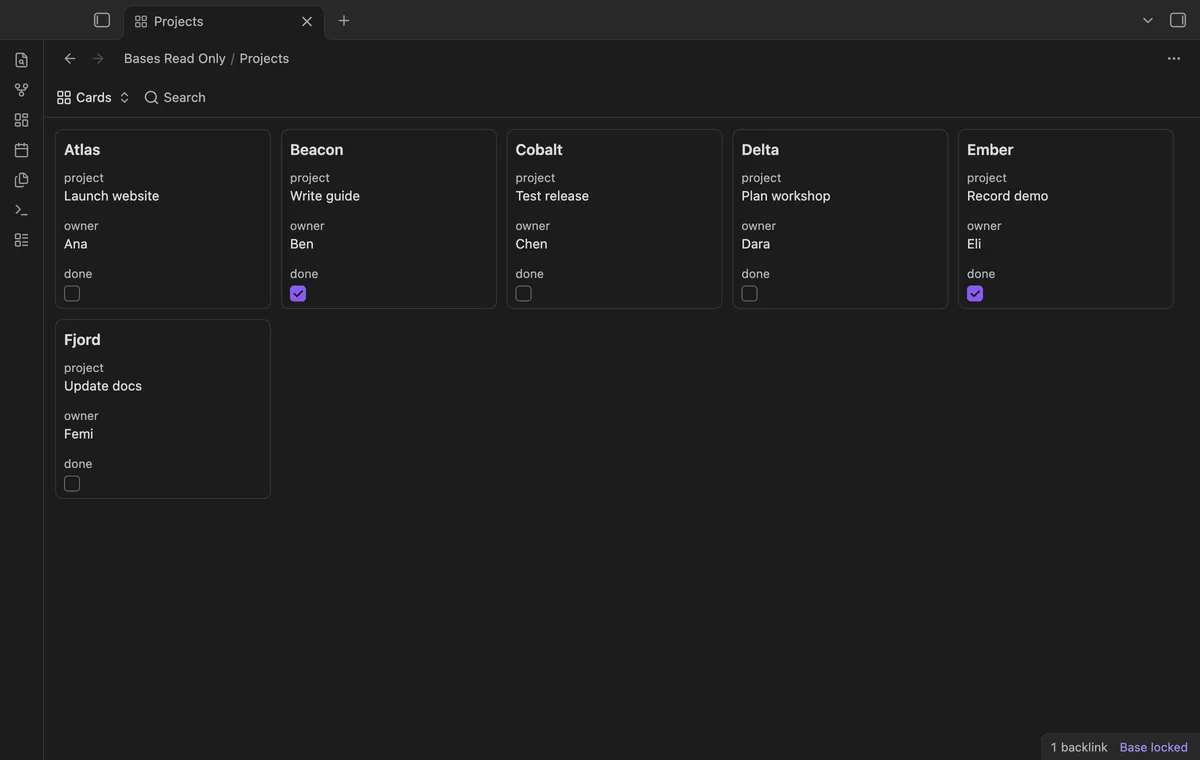1200x760 pixels.
Task: Click owner value 'Ana'
Action: point(76,244)
